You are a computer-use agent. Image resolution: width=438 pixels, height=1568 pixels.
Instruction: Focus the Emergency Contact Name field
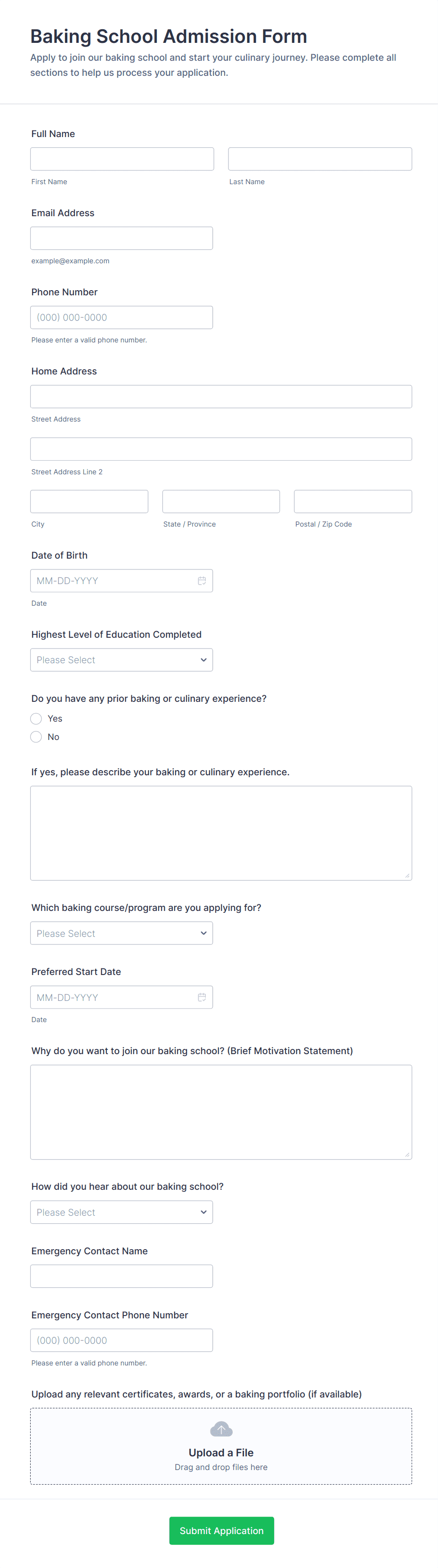pyautogui.click(x=122, y=1276)
